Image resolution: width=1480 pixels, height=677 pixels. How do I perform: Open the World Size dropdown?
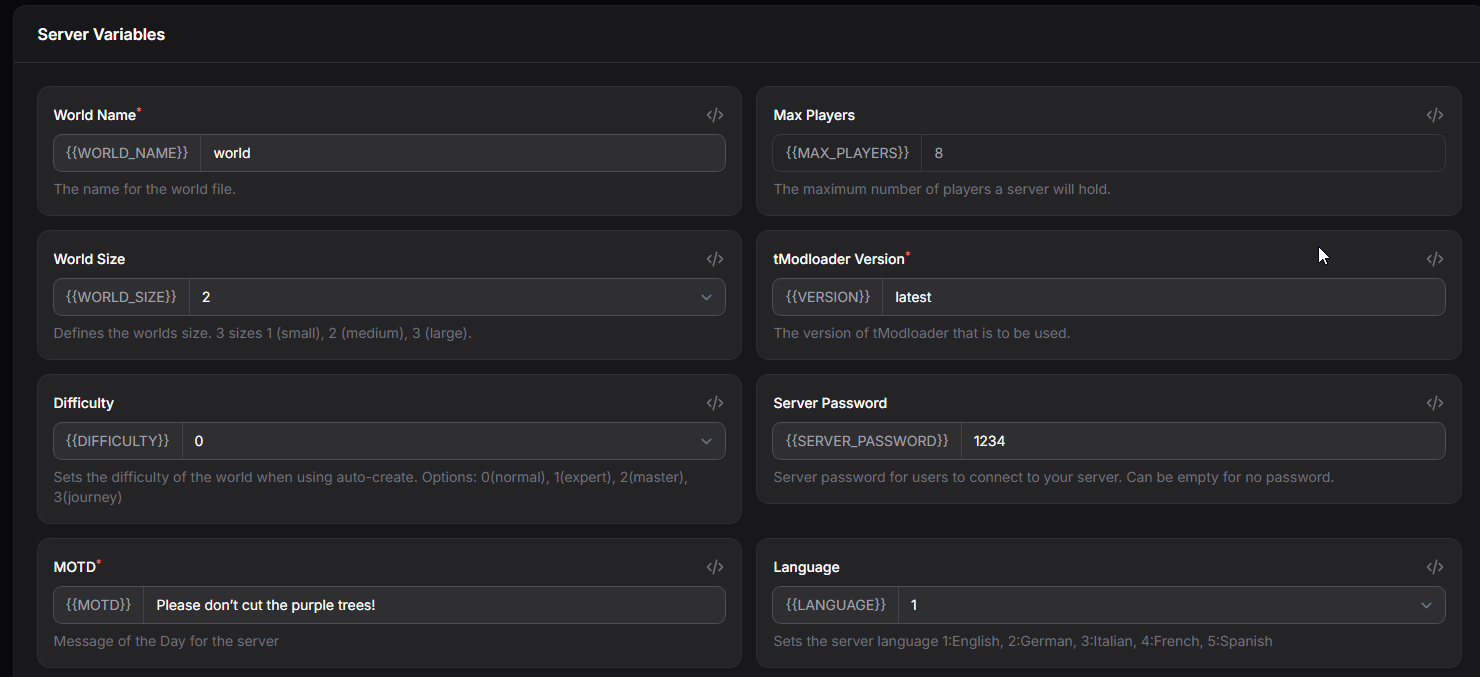coord(456,297)
